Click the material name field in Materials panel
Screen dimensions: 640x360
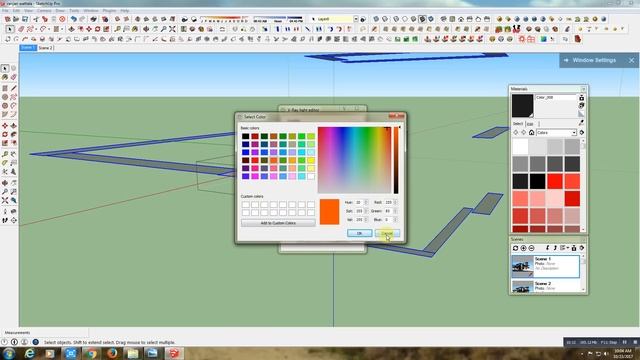(x=556, y=98)
